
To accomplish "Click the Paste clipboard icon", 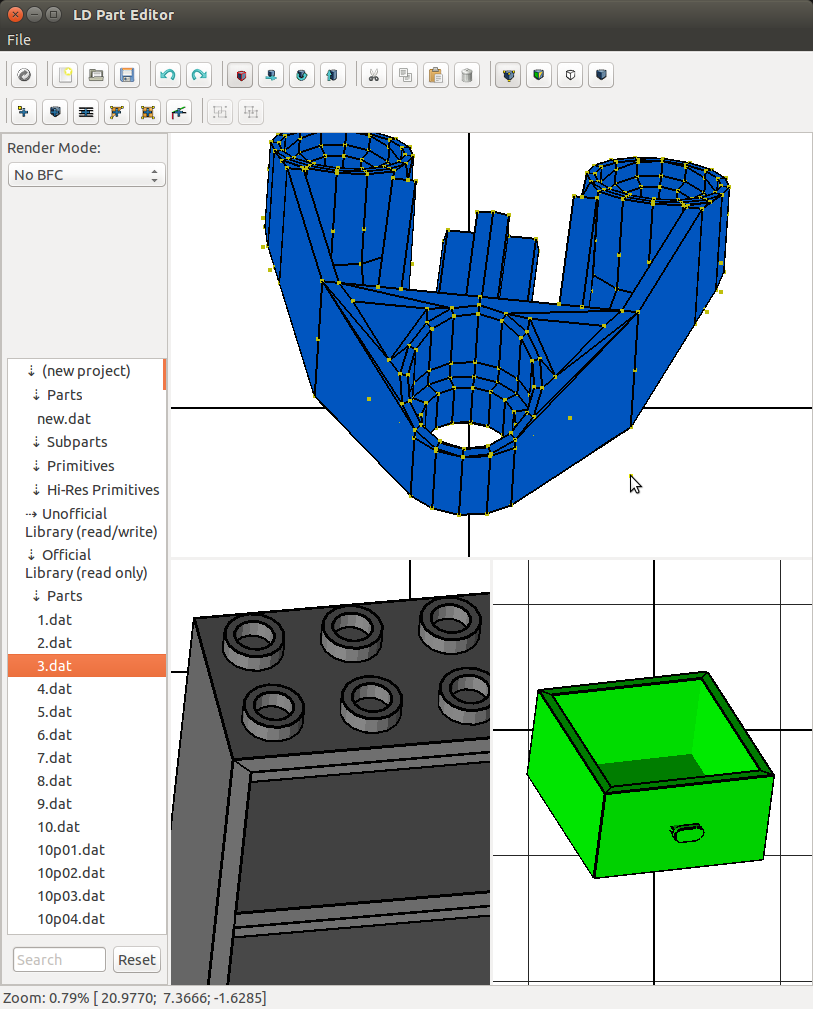I will (435, 75).
